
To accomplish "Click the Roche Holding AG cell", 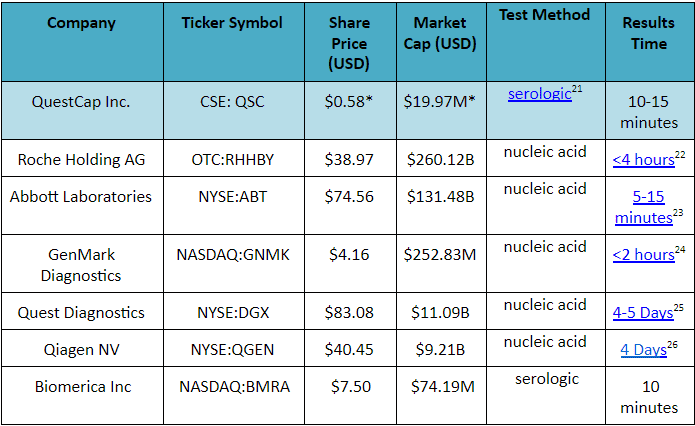I will tap(82, 158).
